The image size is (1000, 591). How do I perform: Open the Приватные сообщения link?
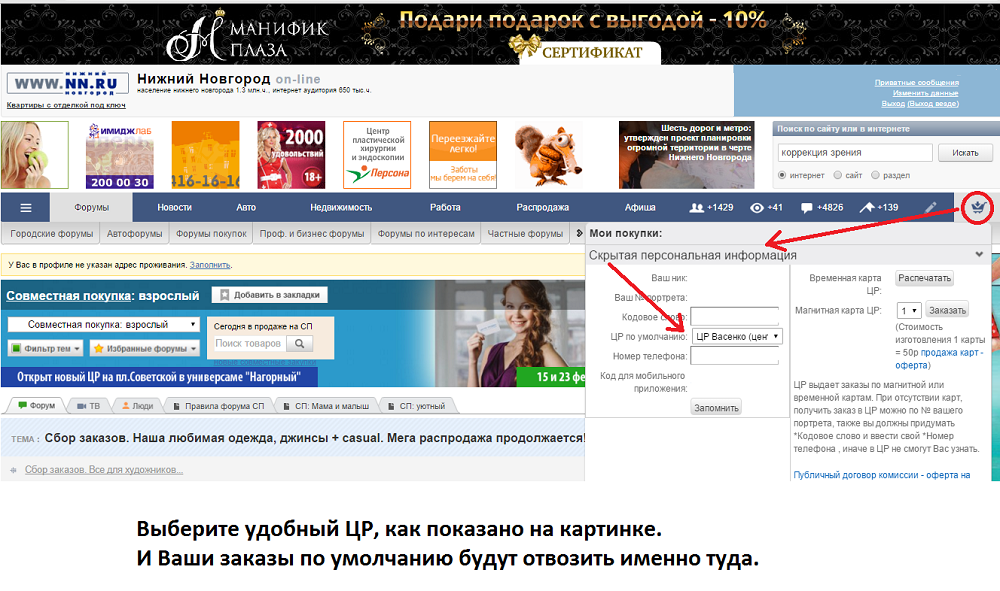916,82
